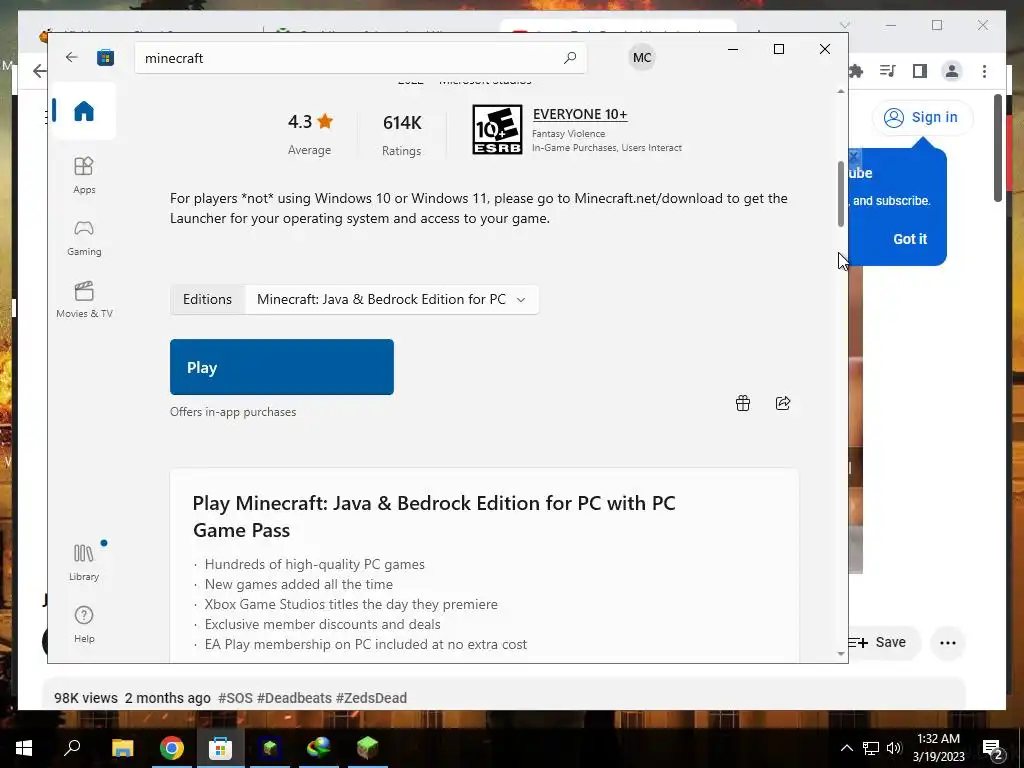
Task: Click the 4.3 star average rating
Action: 310,121
